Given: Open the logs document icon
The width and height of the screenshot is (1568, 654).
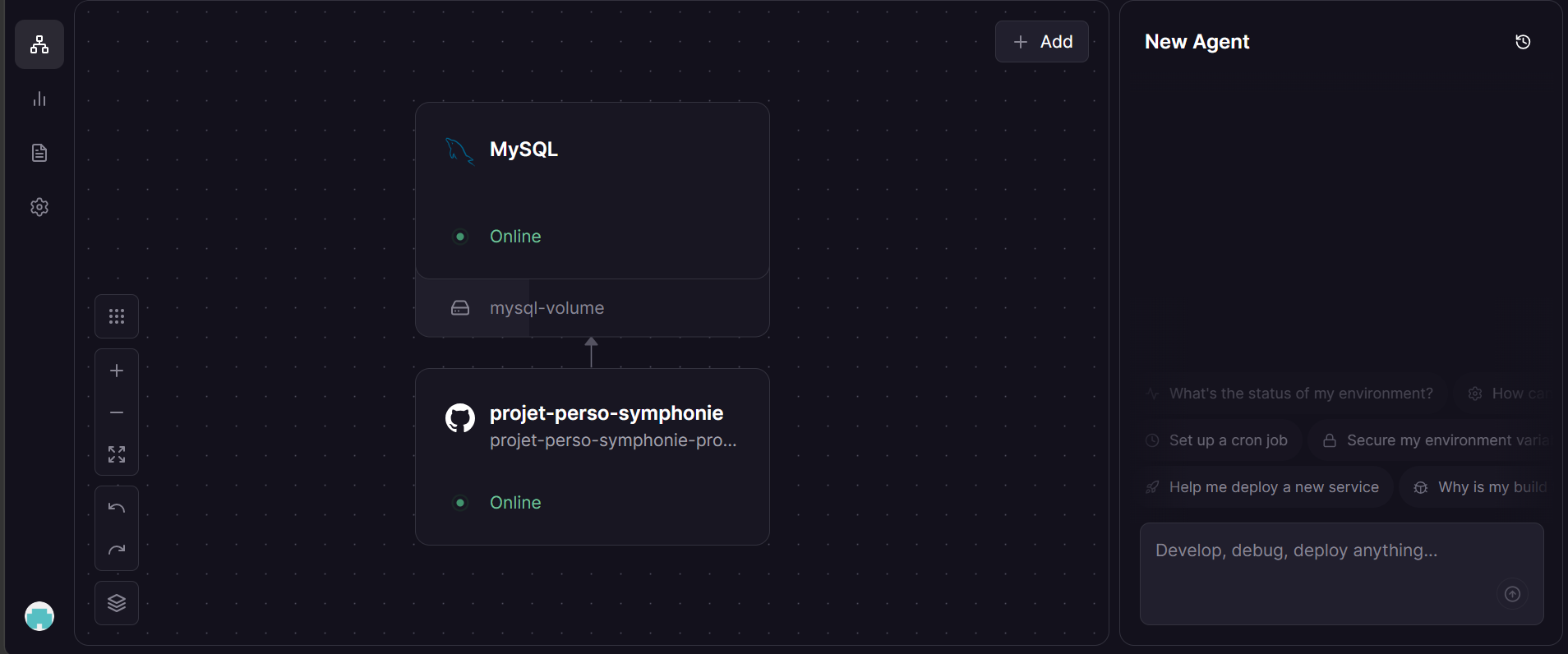Looking at the screenshot, I should coord(39,153).
